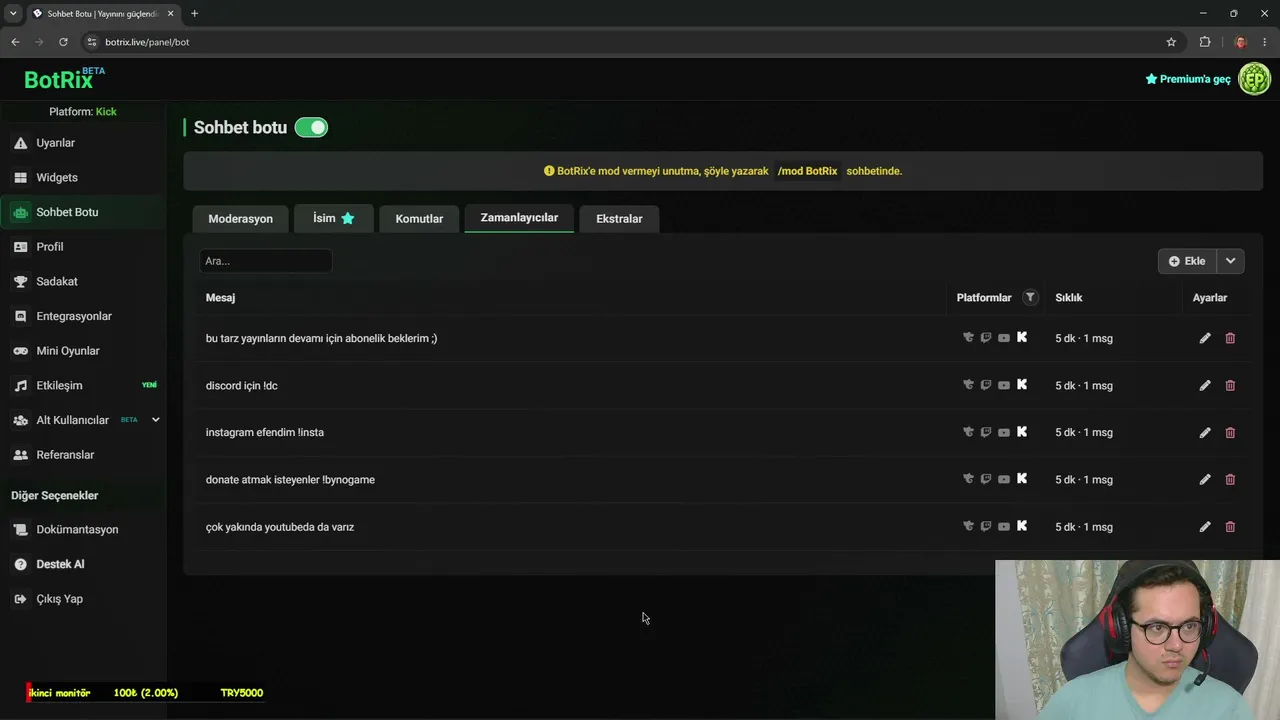1280x720 pixels.
Task: Edit the 'instagram efendim !insta' timer
Action: pos(1205,432)
